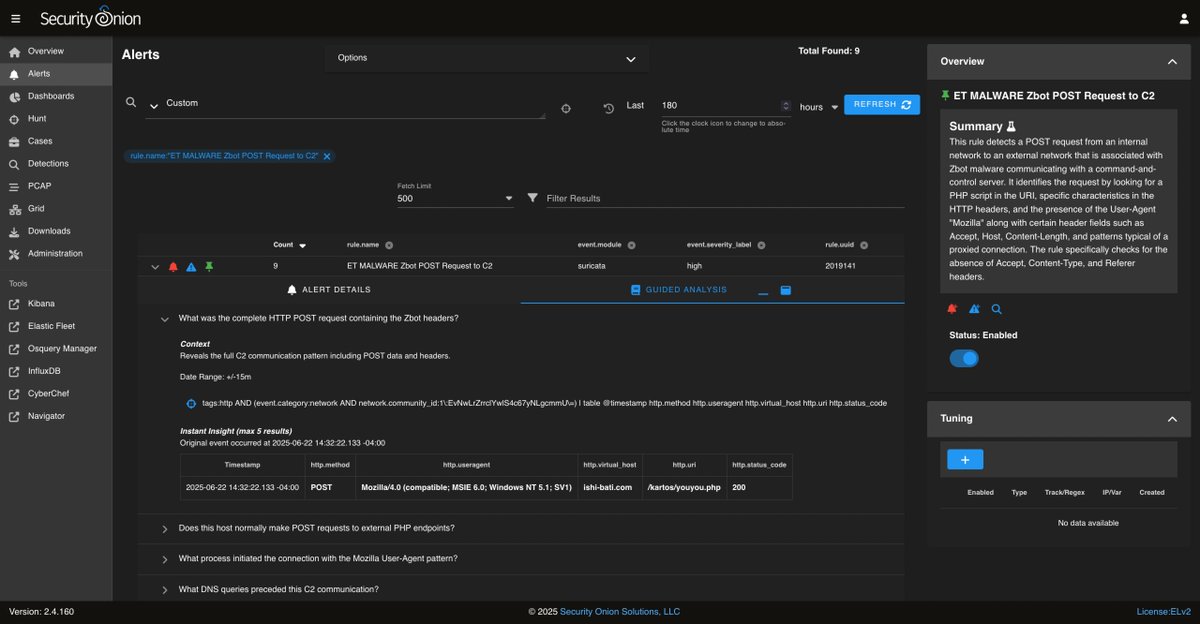The height and width of the screenshot is (624, 1200).
Task: Click the hunt search icon in the Overview panel
Action: tap(996, 309)
